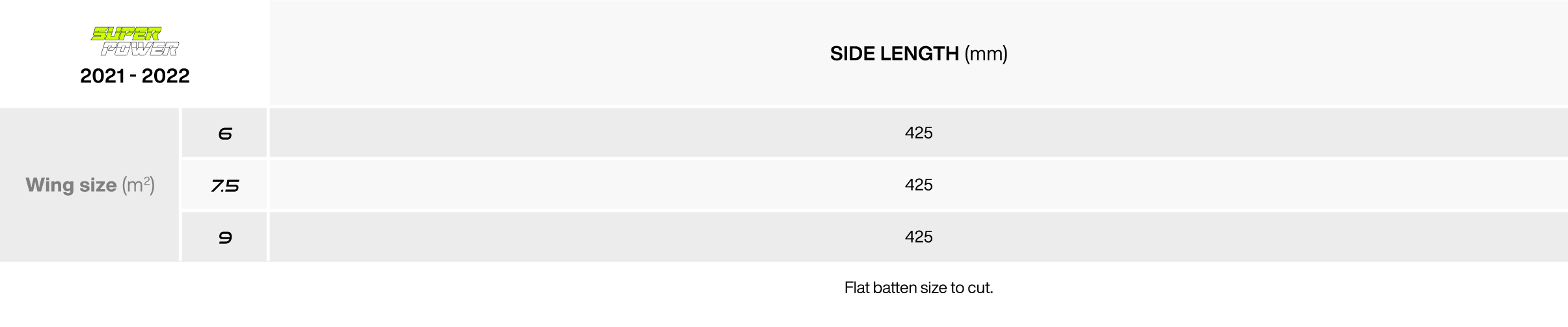
Task: Click the 2021 - 2022 year label
Action: [135, 76]
